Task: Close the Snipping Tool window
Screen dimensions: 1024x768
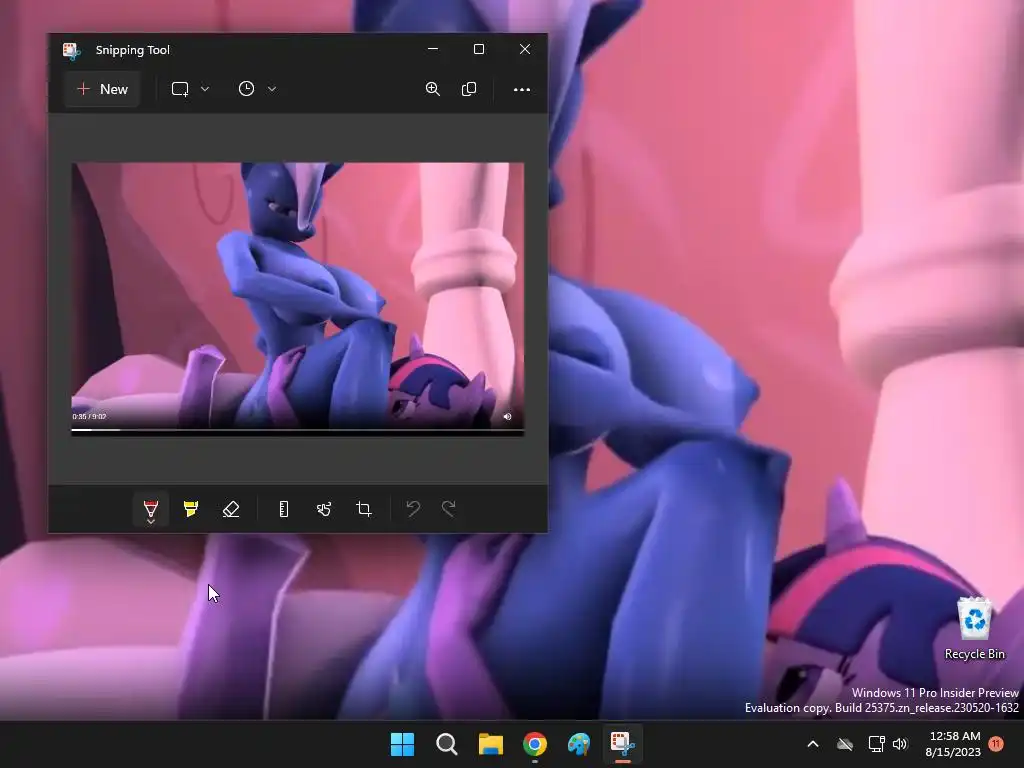Action: [x=525, y=49]
